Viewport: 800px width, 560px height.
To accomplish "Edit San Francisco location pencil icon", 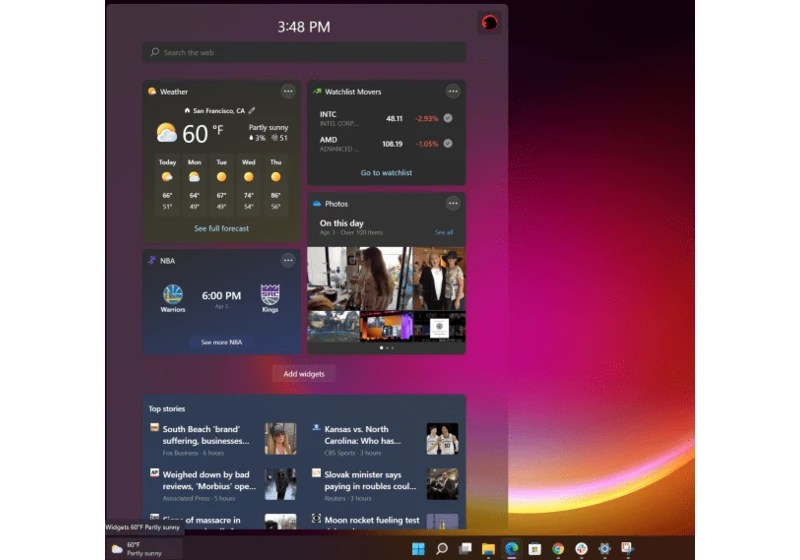I will [252, 110].
